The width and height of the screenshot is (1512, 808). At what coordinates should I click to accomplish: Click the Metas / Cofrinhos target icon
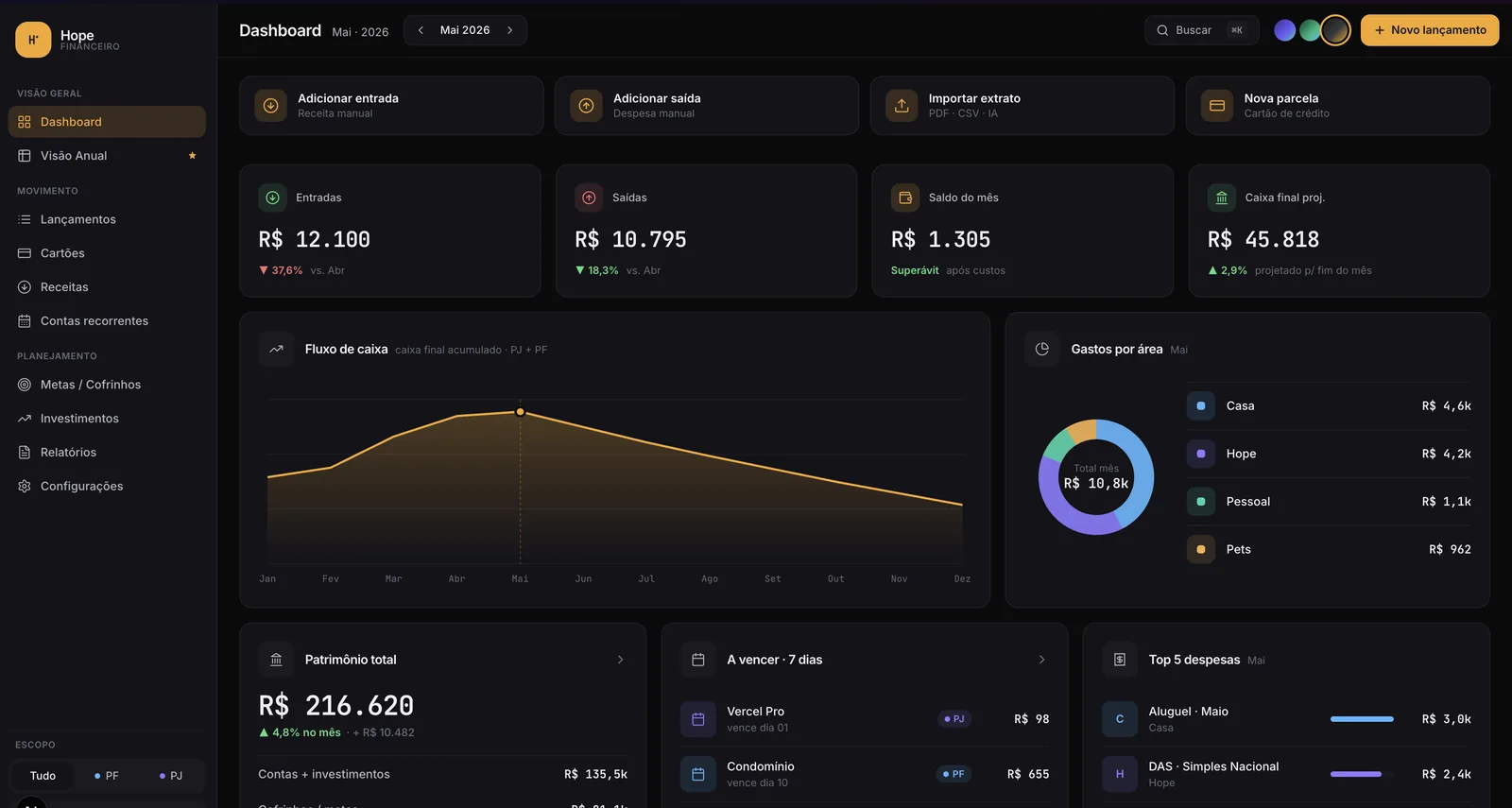click(25, 385)
